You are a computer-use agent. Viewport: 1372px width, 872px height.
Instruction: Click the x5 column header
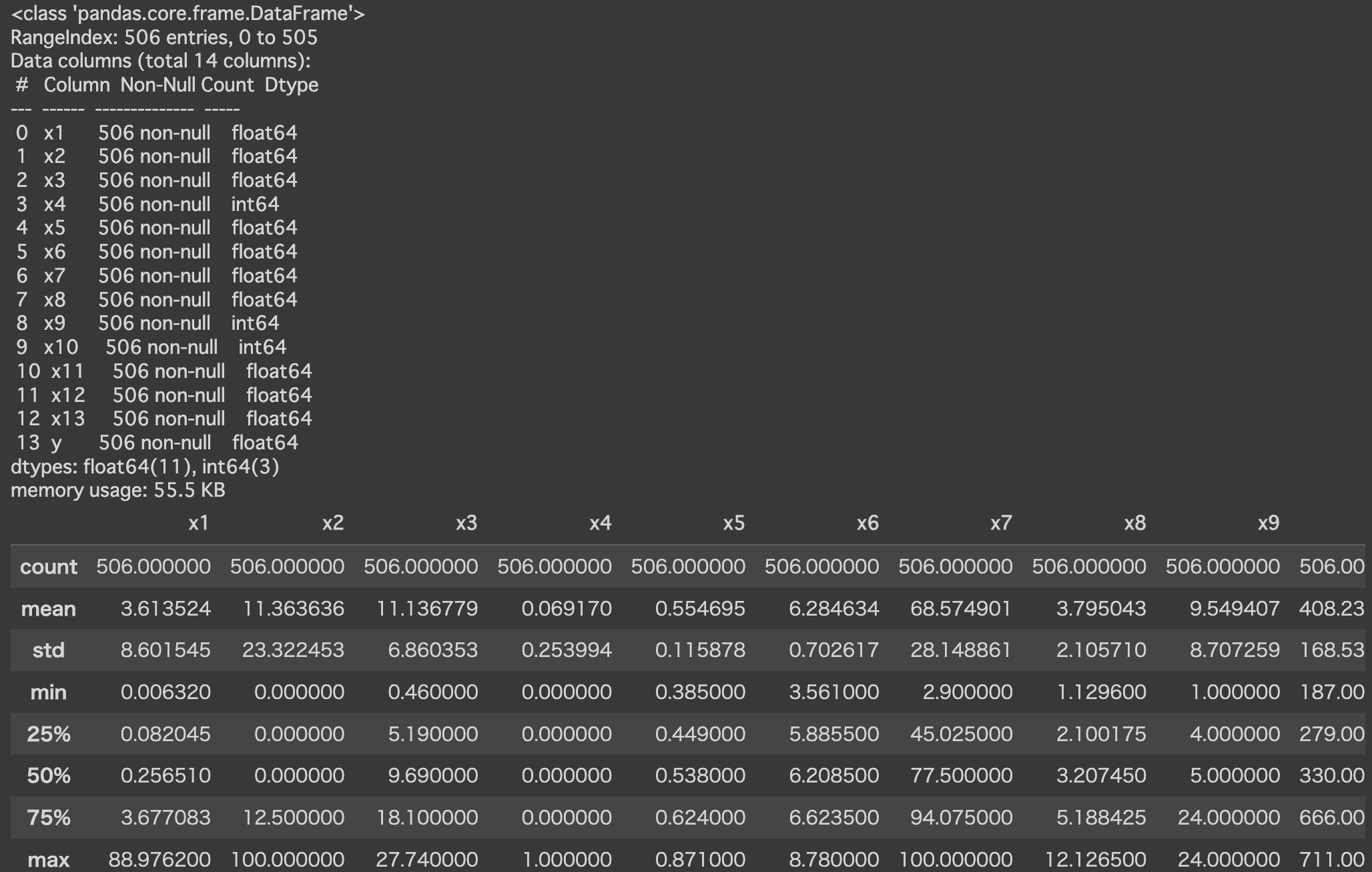click(733, 523)
